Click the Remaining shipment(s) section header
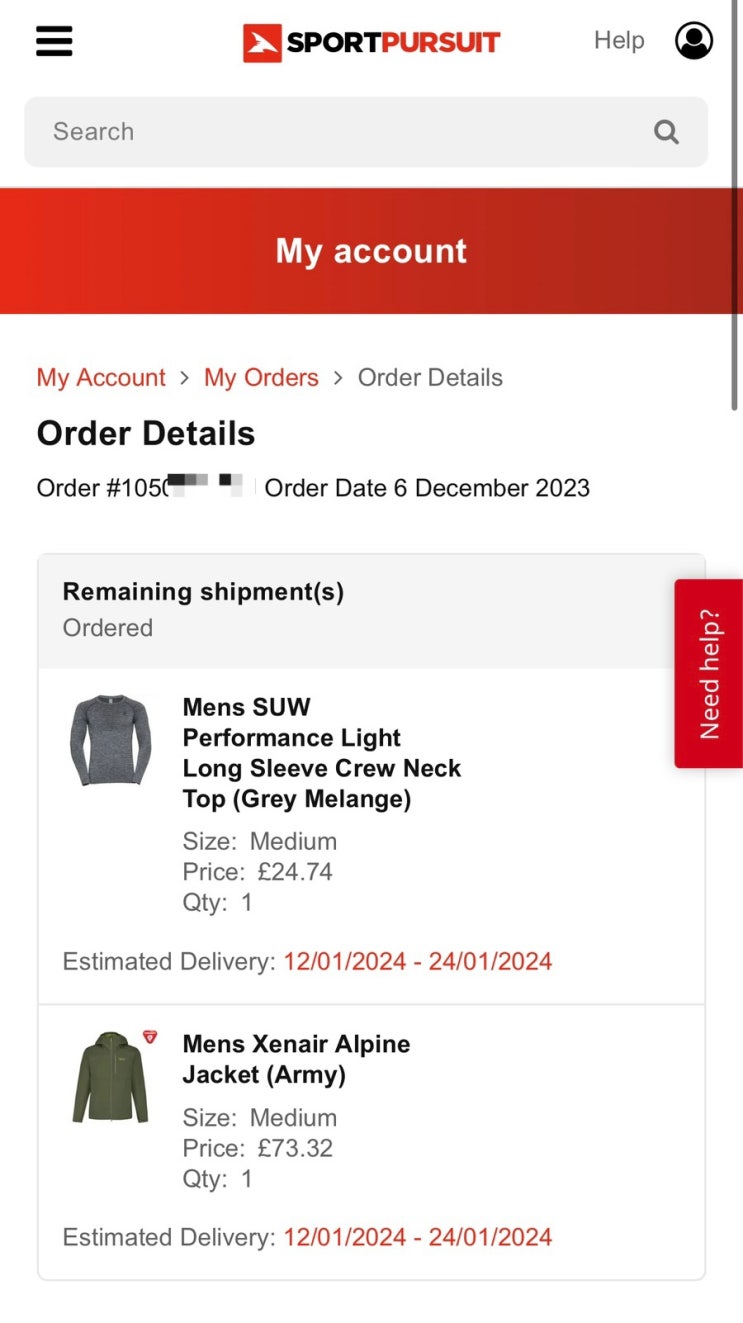The image size is (743, 1323). (x=203, y=592)
